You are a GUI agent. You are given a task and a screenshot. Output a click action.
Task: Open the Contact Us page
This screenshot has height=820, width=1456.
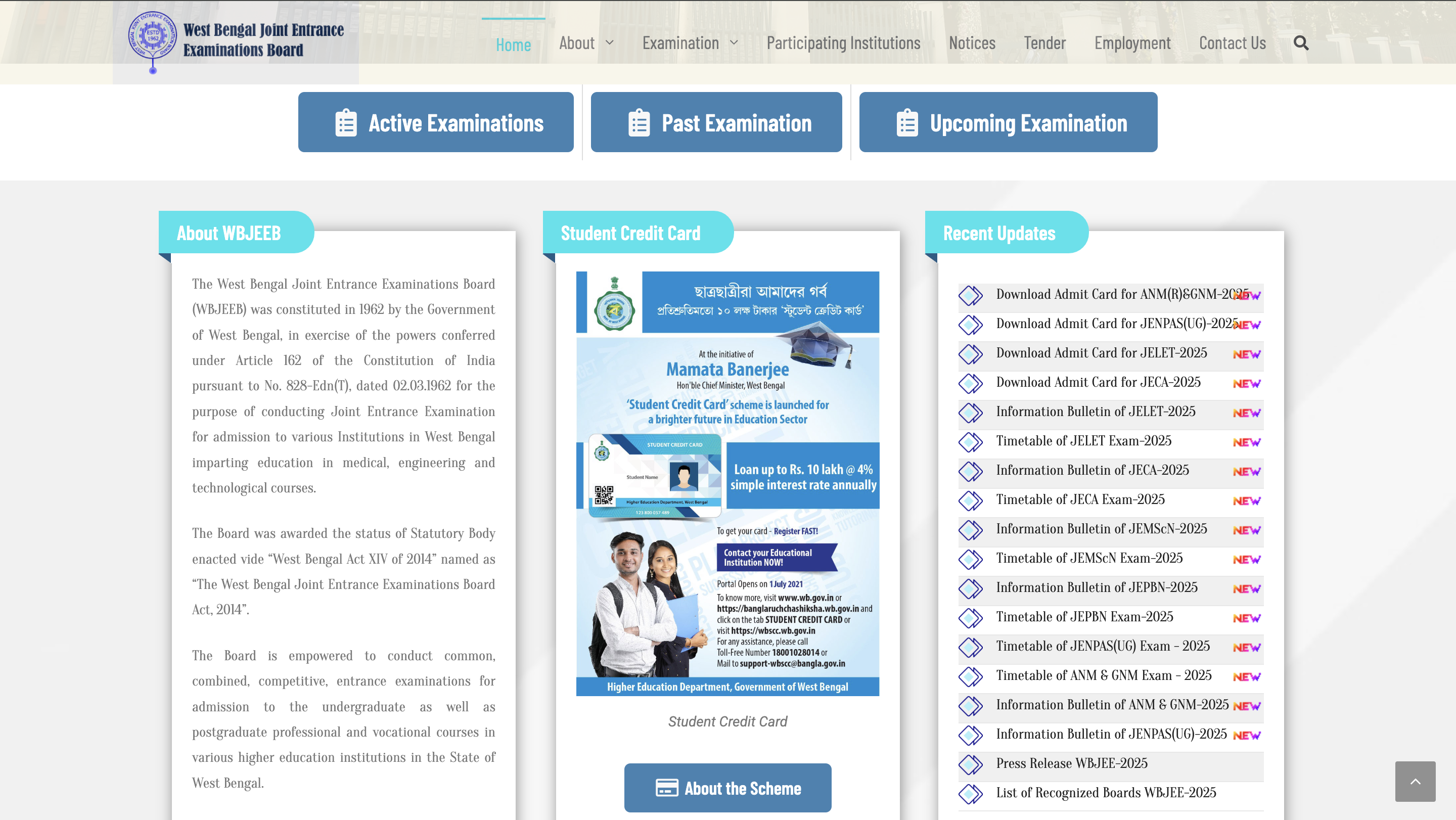(x=1232, y=43)
